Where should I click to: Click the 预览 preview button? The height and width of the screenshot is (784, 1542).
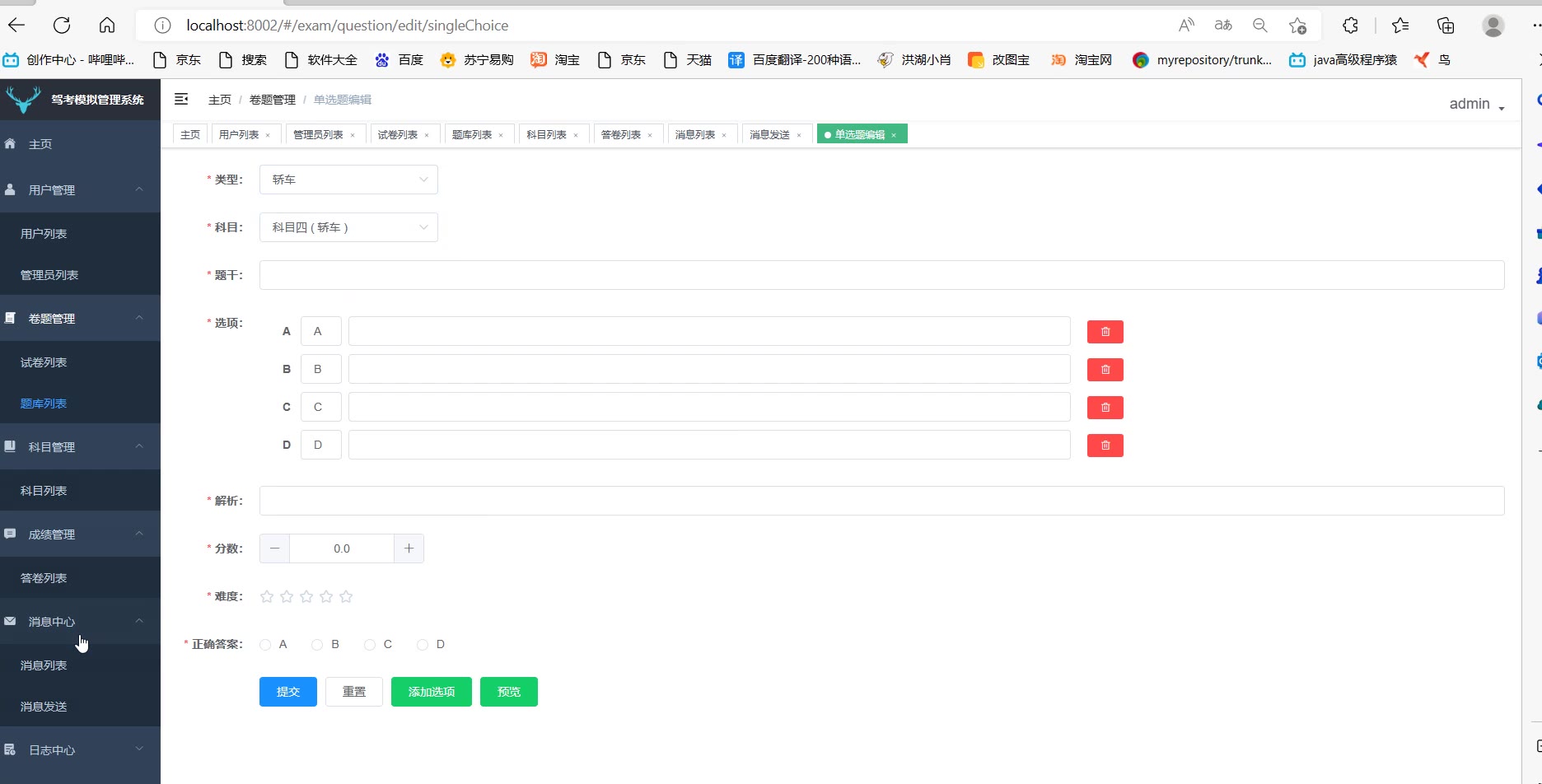(509, 692)
